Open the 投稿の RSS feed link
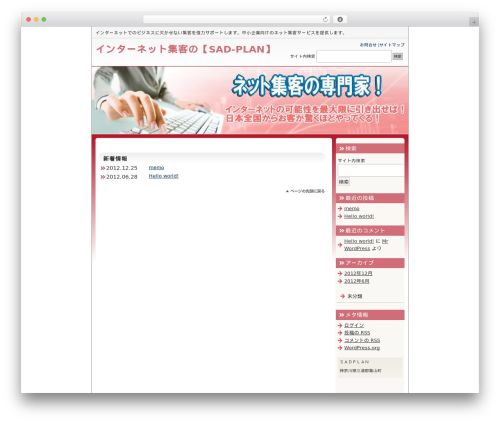 357,333
